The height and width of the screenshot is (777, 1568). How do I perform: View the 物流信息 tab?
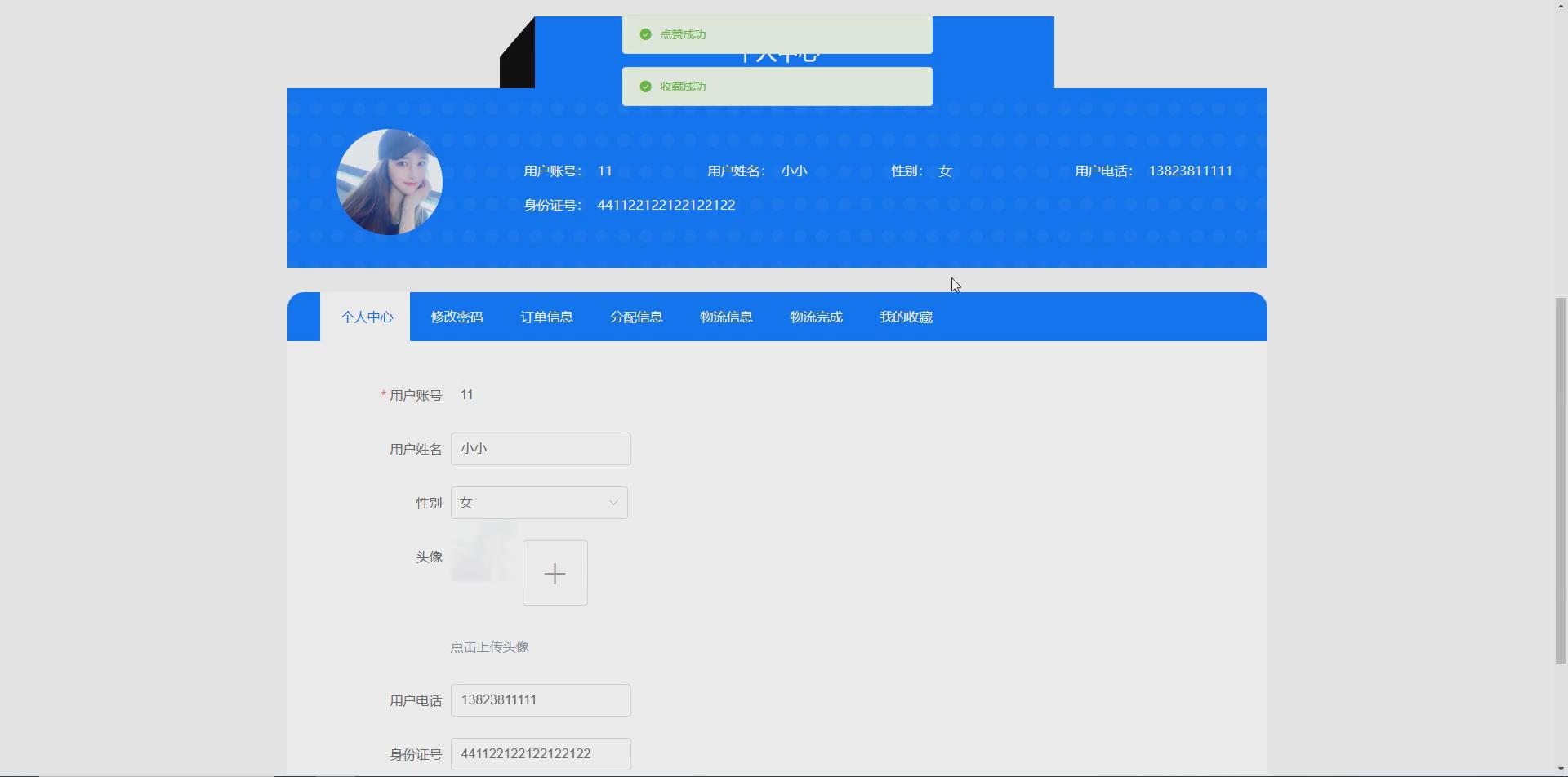pos(726,317)
